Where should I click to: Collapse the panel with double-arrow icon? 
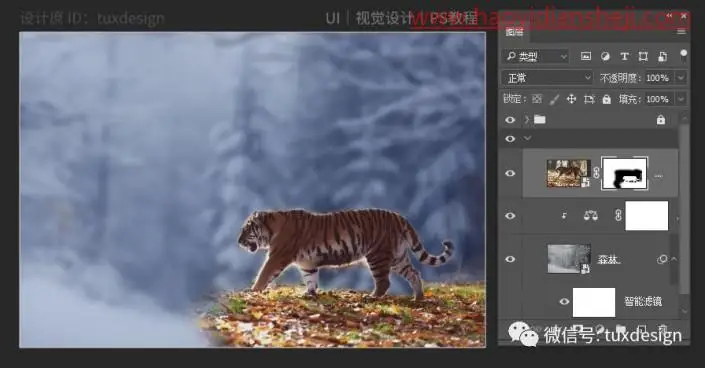coord(669,16)
